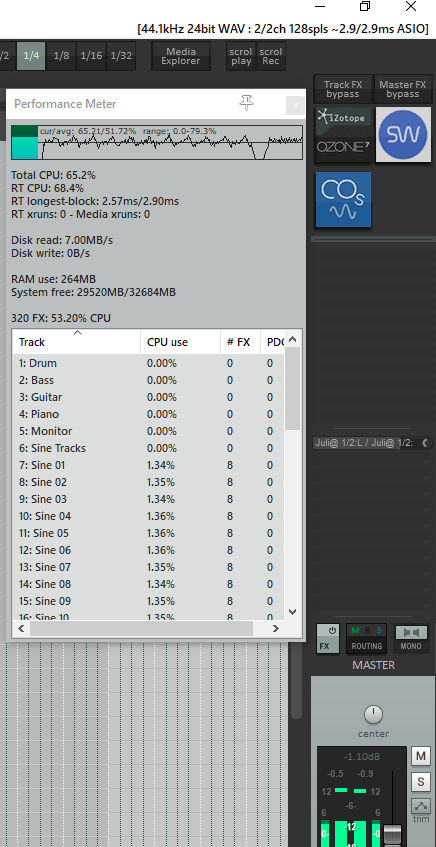Mute the master track
This screenshot has width=436, height=847.
pos(420,756)
